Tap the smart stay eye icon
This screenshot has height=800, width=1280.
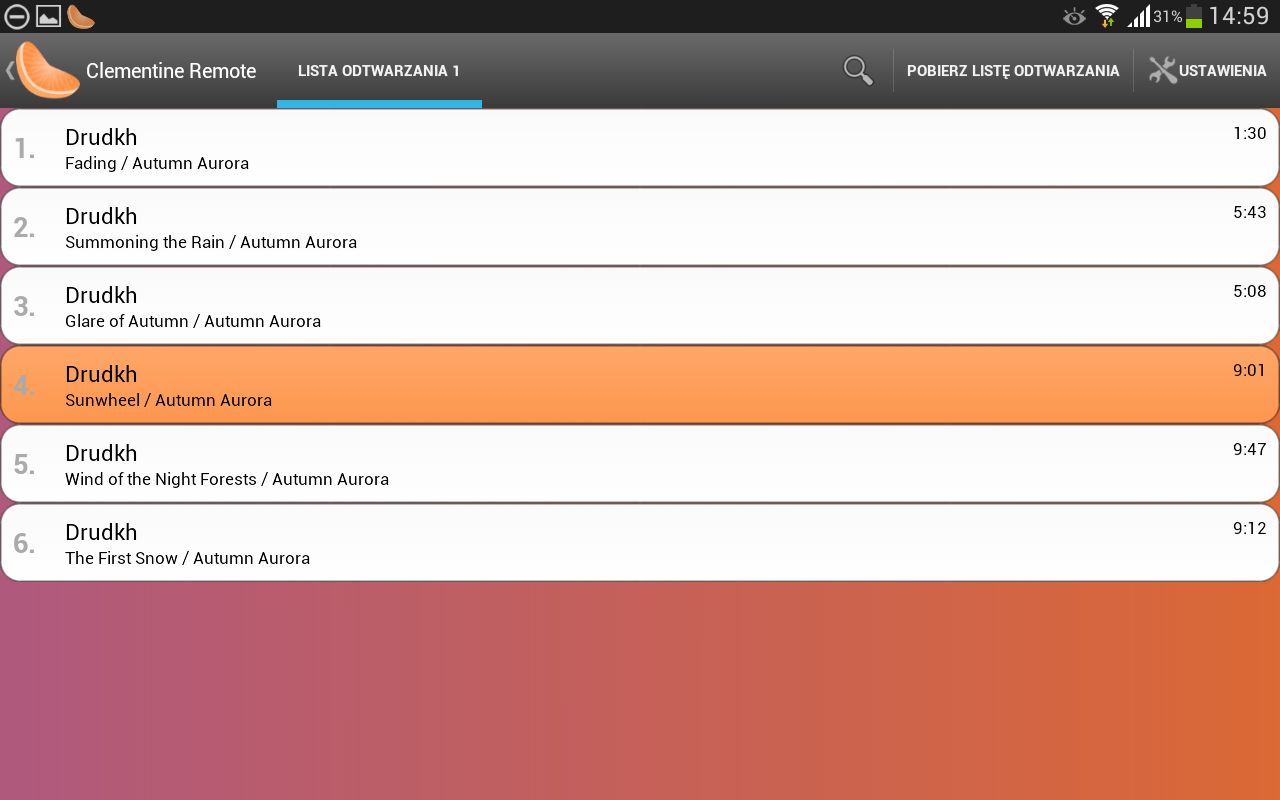pyautogui.click(x=1074, y=16)
